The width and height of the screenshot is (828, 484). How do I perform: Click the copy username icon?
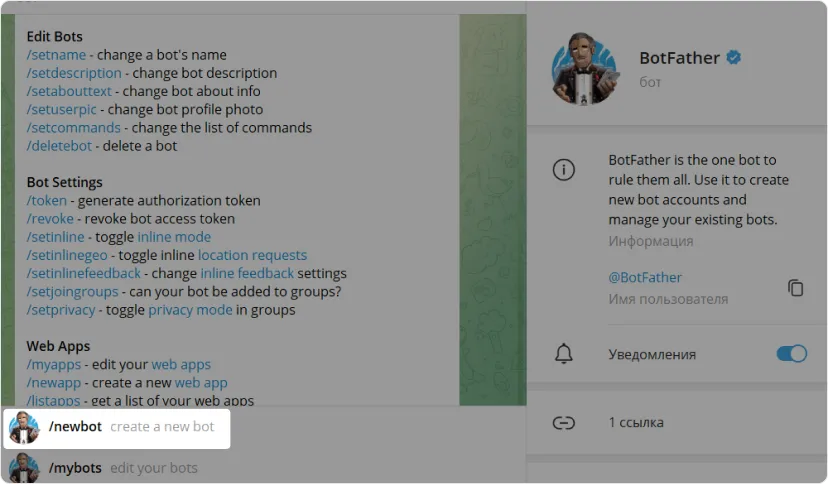[x=795, y=288]
